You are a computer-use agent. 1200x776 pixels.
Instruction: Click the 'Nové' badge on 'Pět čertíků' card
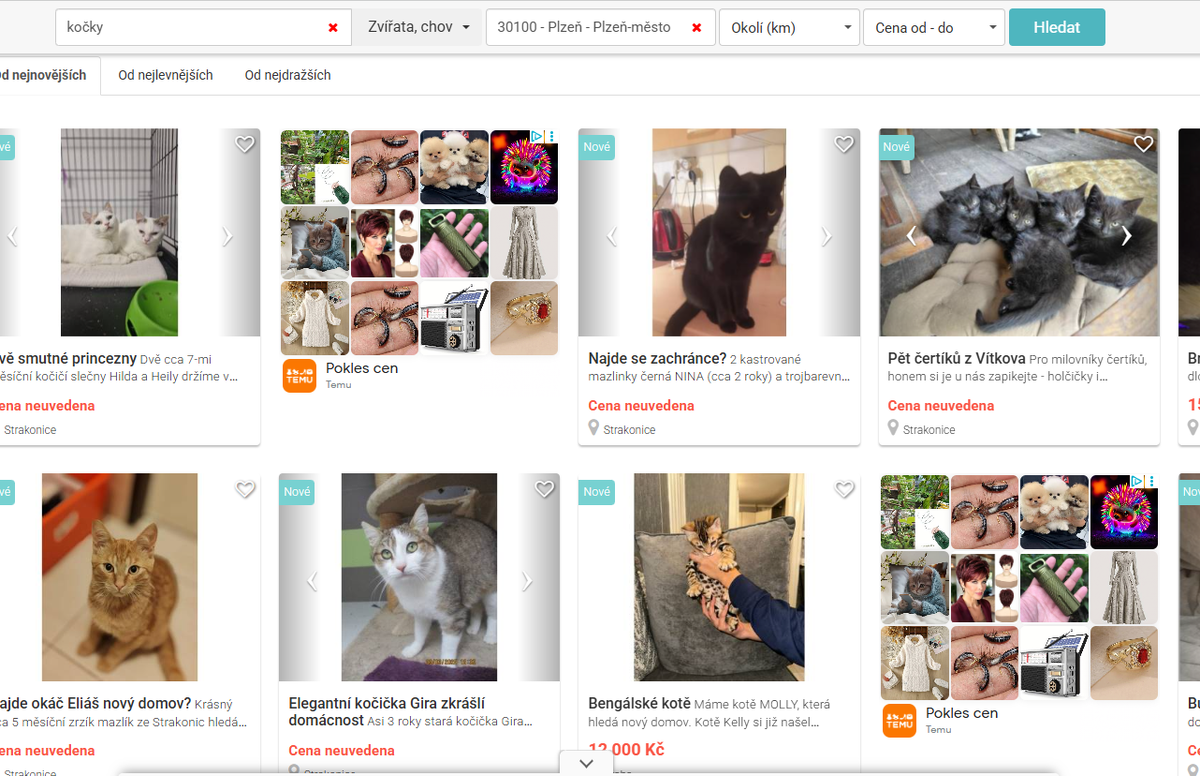pyautogui.click(x=897, y=147)
